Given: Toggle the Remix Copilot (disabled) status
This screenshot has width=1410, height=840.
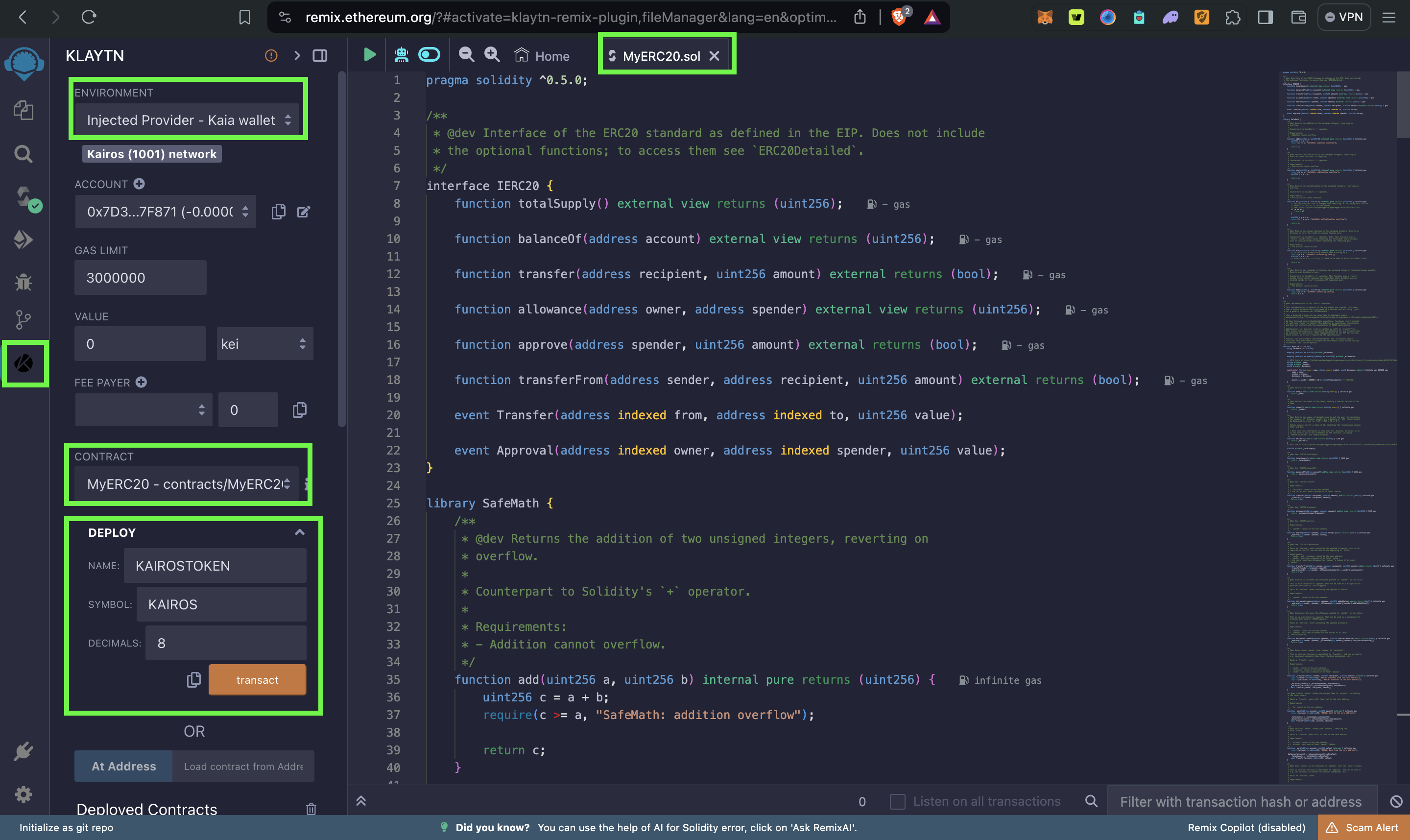Looking at the screenshot, I should point(1246,828).
